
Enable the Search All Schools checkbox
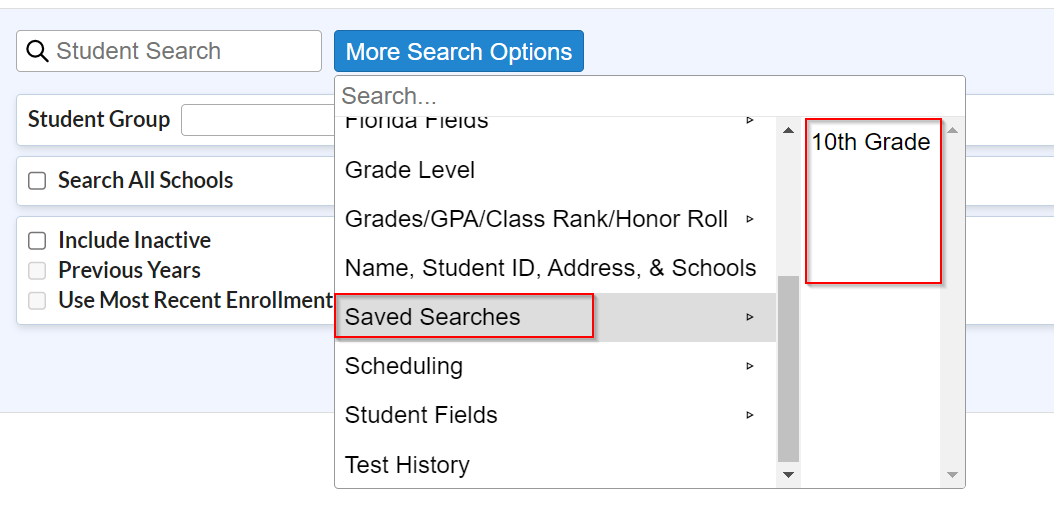pyautogui.click(x=37, y=181)
